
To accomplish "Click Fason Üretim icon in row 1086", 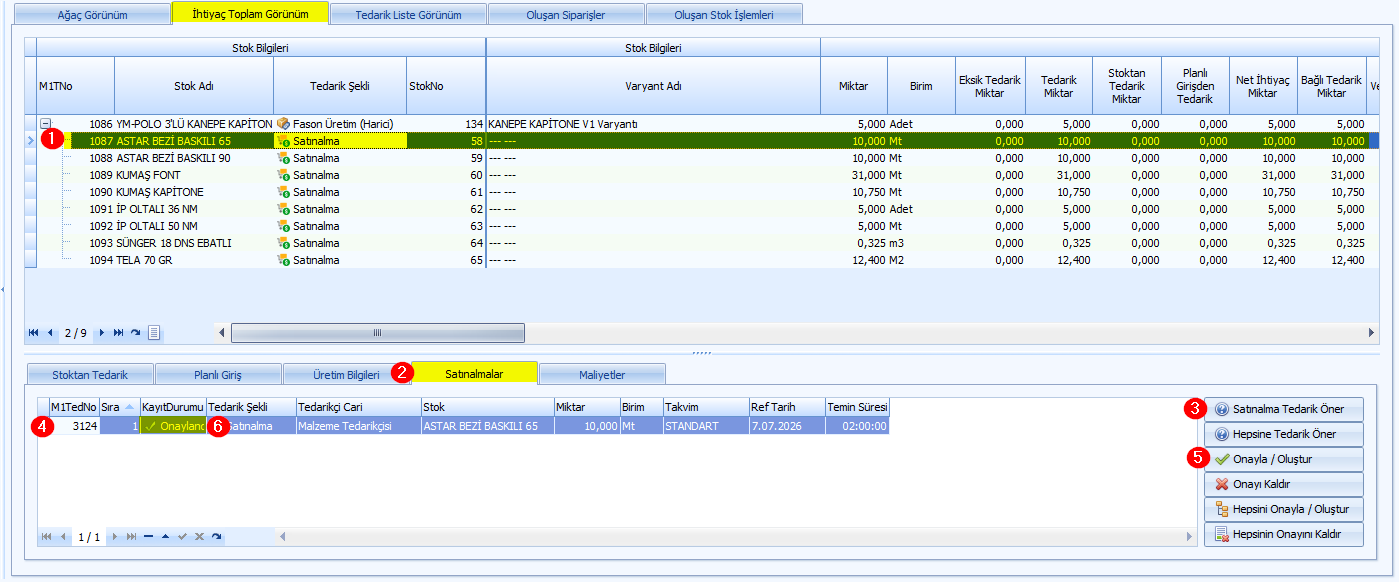I will [283, 124].
